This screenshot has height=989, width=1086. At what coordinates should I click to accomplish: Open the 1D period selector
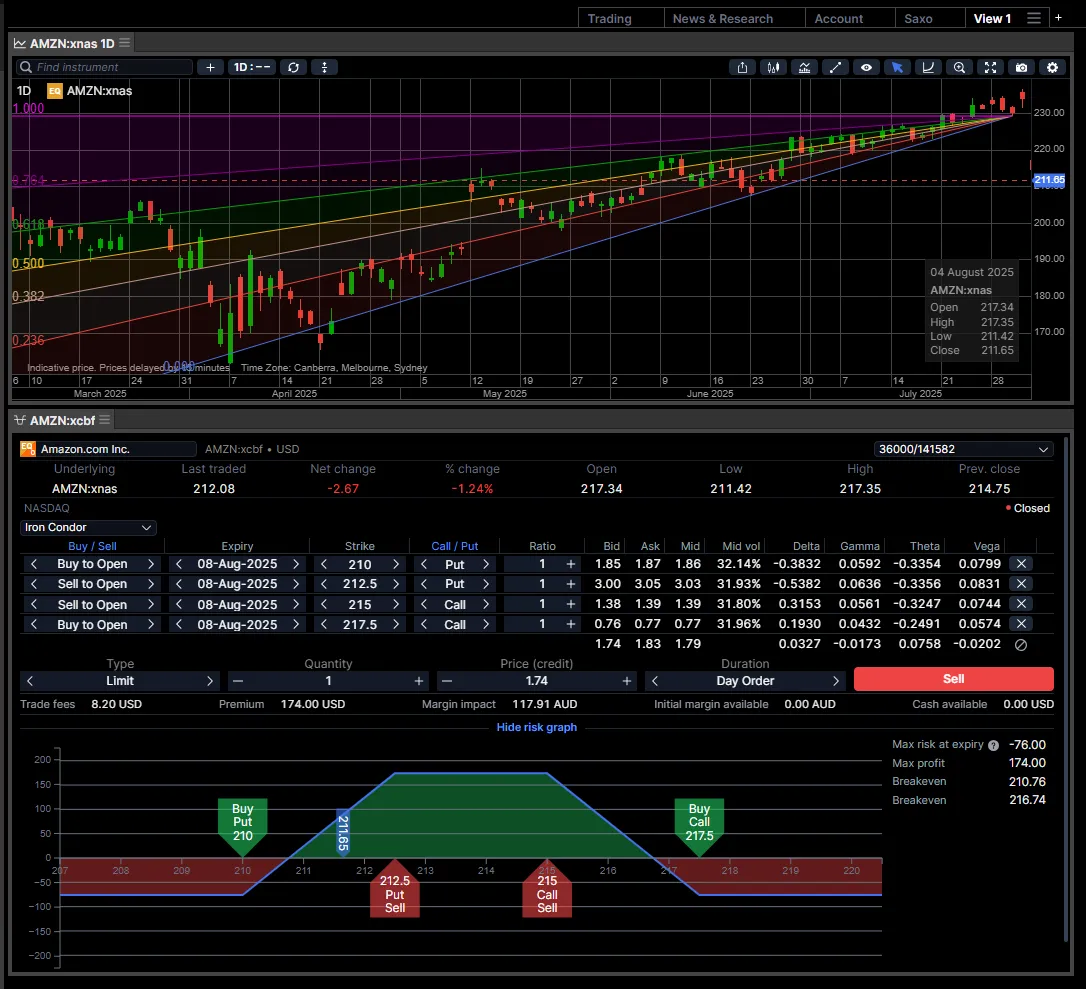click(251, 67)
